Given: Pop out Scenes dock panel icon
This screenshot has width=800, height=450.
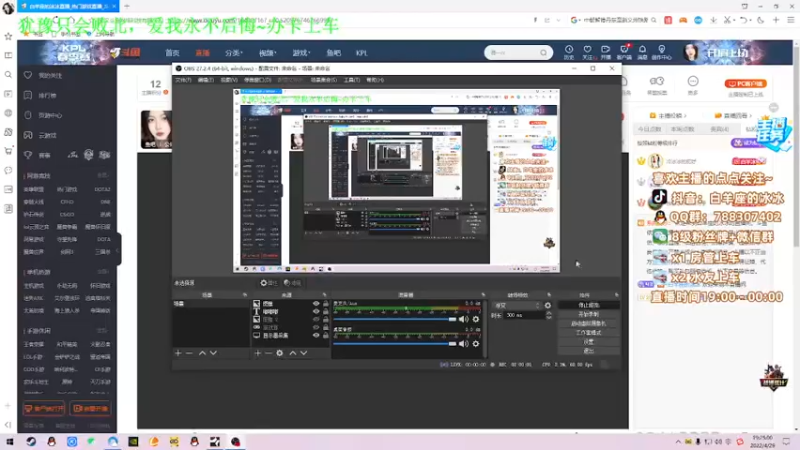Looking at the screenshot, I should 245,295.
